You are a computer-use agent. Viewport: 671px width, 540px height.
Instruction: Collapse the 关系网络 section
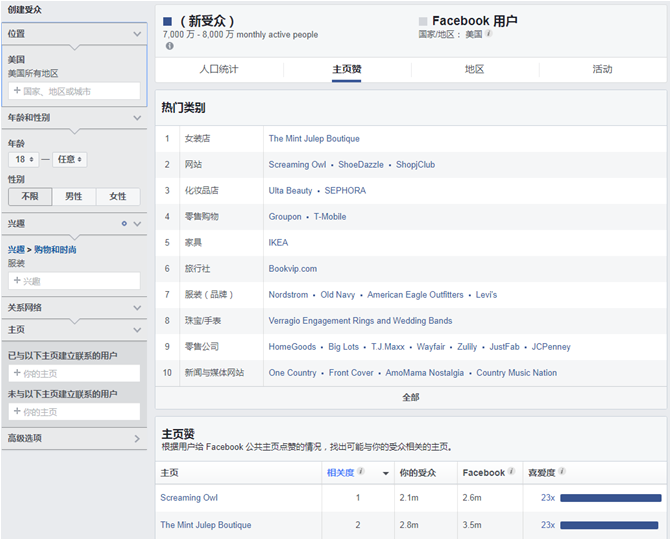pyautogui.click(x=137, y=308)
